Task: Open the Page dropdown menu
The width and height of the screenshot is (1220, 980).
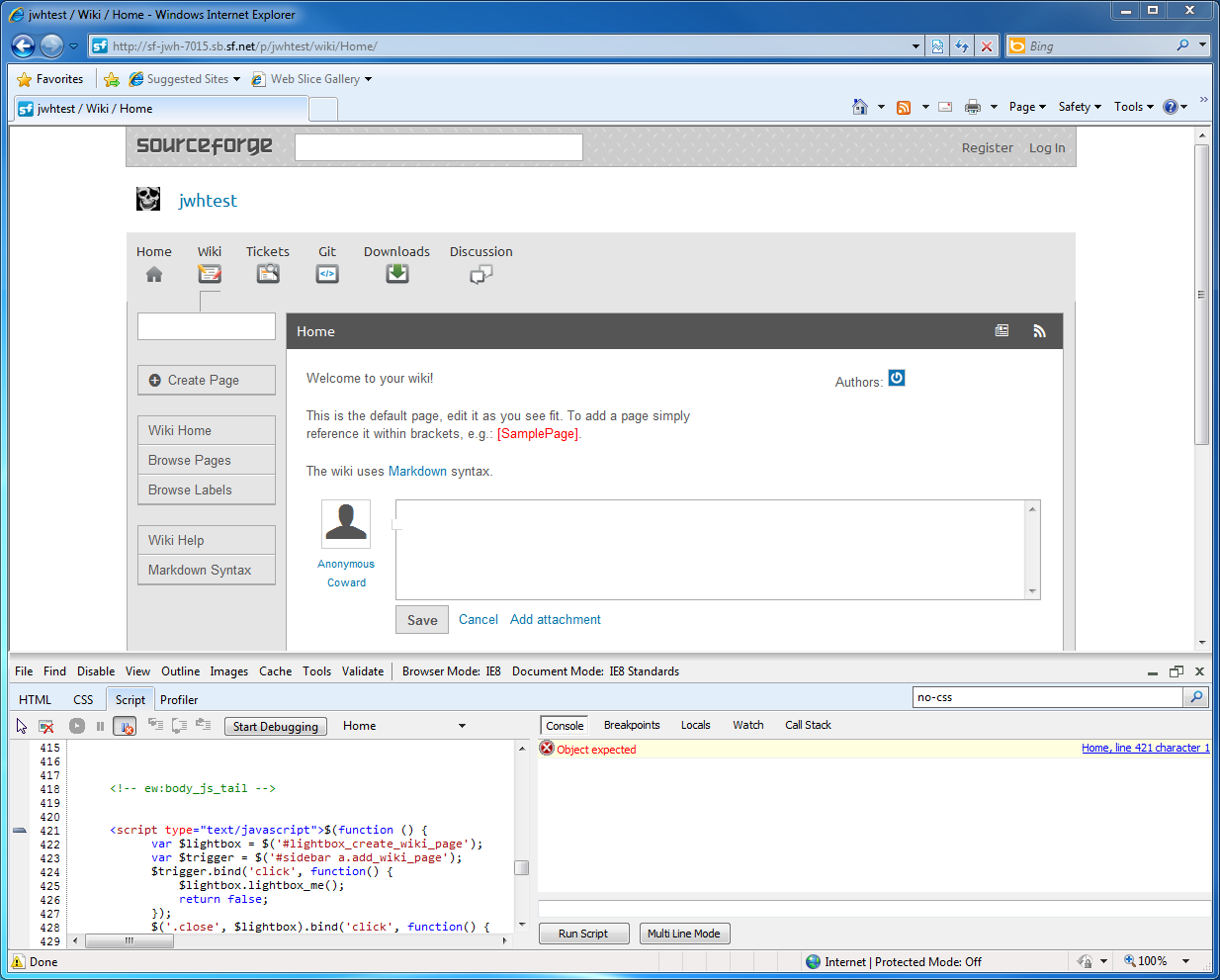Action: (x=1027, y=107)
